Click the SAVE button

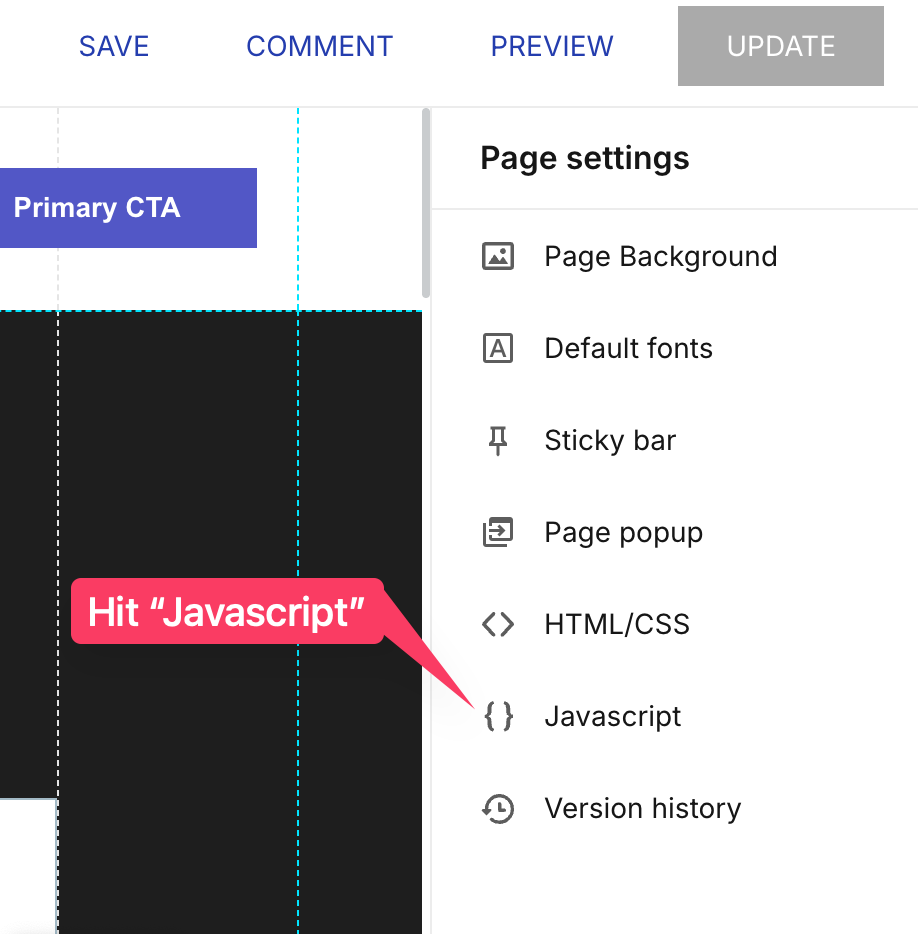pos(114,46)
